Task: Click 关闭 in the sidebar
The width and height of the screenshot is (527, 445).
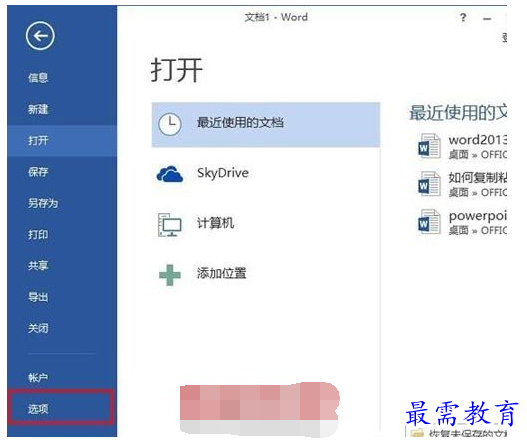Action: pos(38,328)
